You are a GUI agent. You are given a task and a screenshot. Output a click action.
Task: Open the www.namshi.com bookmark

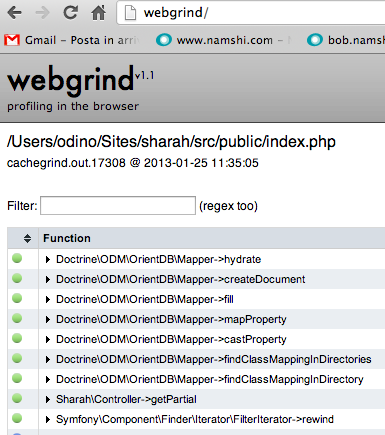(225, 40)
